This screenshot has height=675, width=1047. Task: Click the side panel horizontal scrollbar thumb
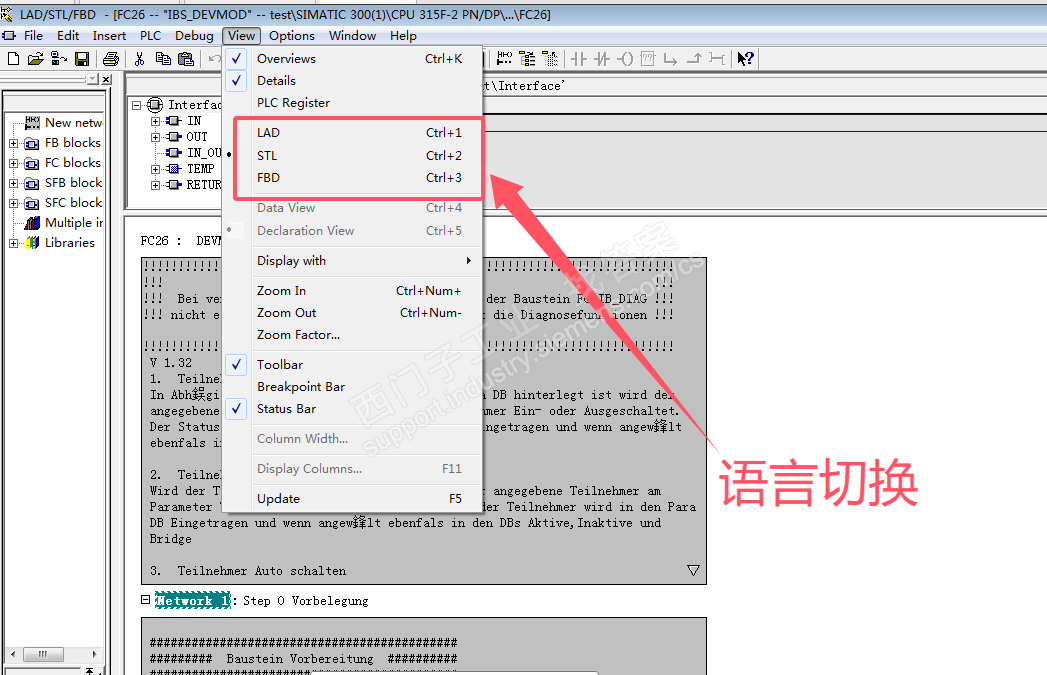point(43,654)
